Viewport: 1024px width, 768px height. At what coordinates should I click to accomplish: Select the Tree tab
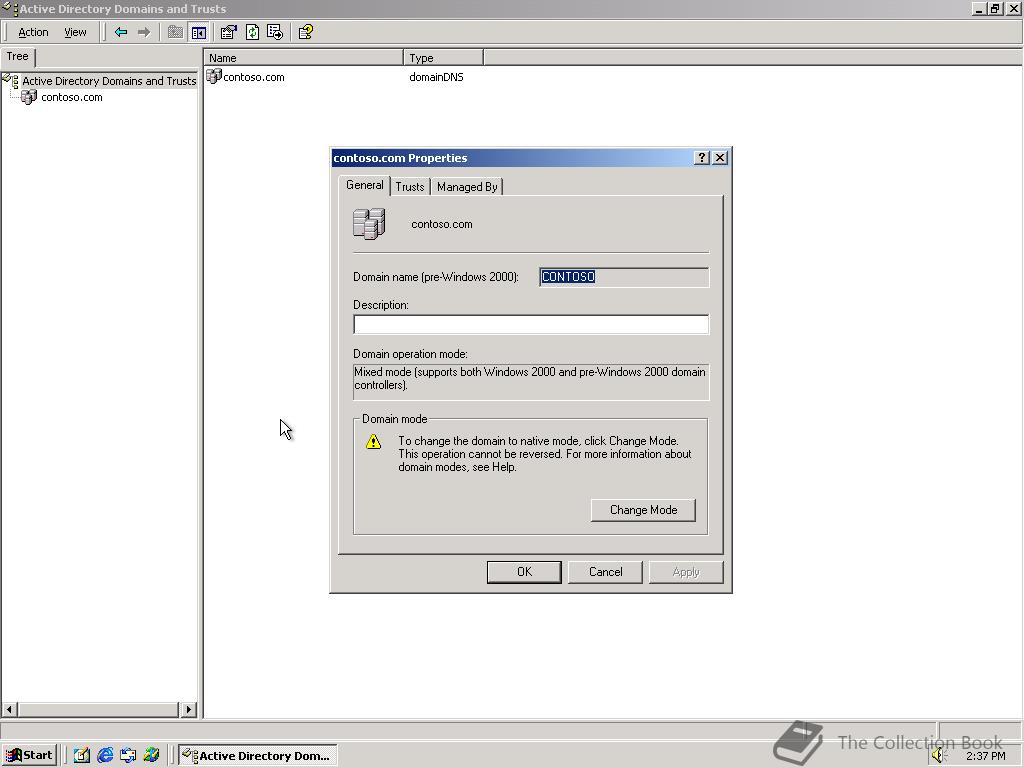pos(18,57)
